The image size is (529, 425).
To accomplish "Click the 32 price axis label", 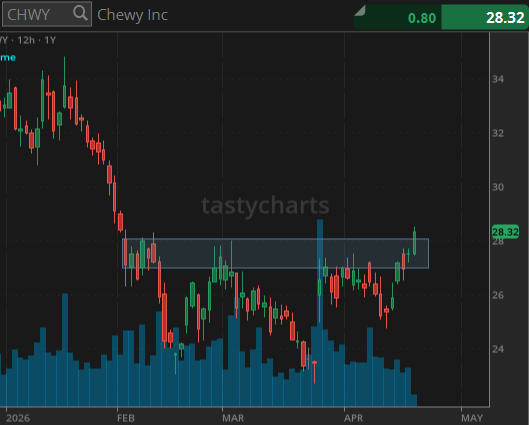I will click(498, 133).
